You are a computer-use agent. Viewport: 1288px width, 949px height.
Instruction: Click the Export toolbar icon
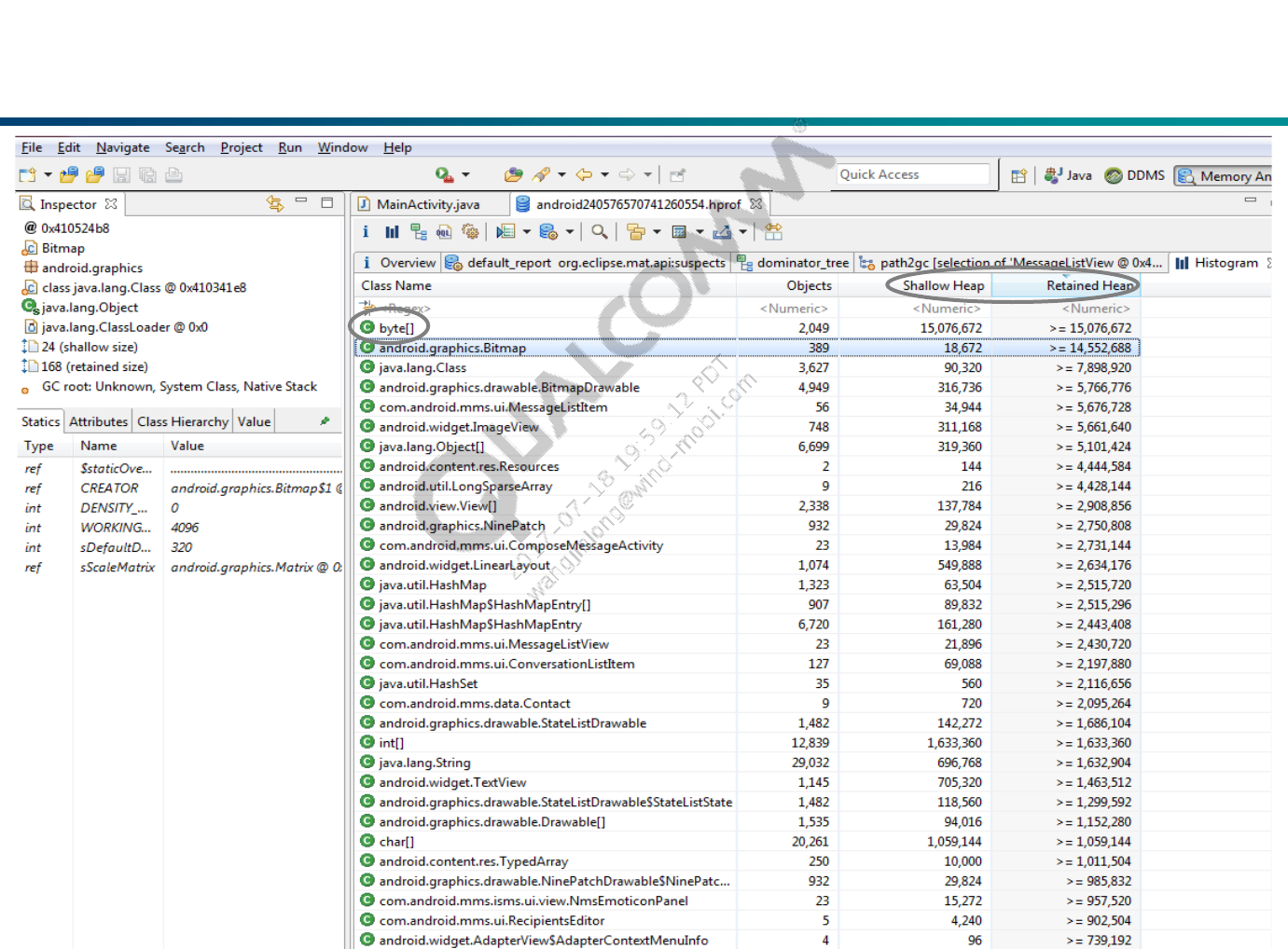722,231
